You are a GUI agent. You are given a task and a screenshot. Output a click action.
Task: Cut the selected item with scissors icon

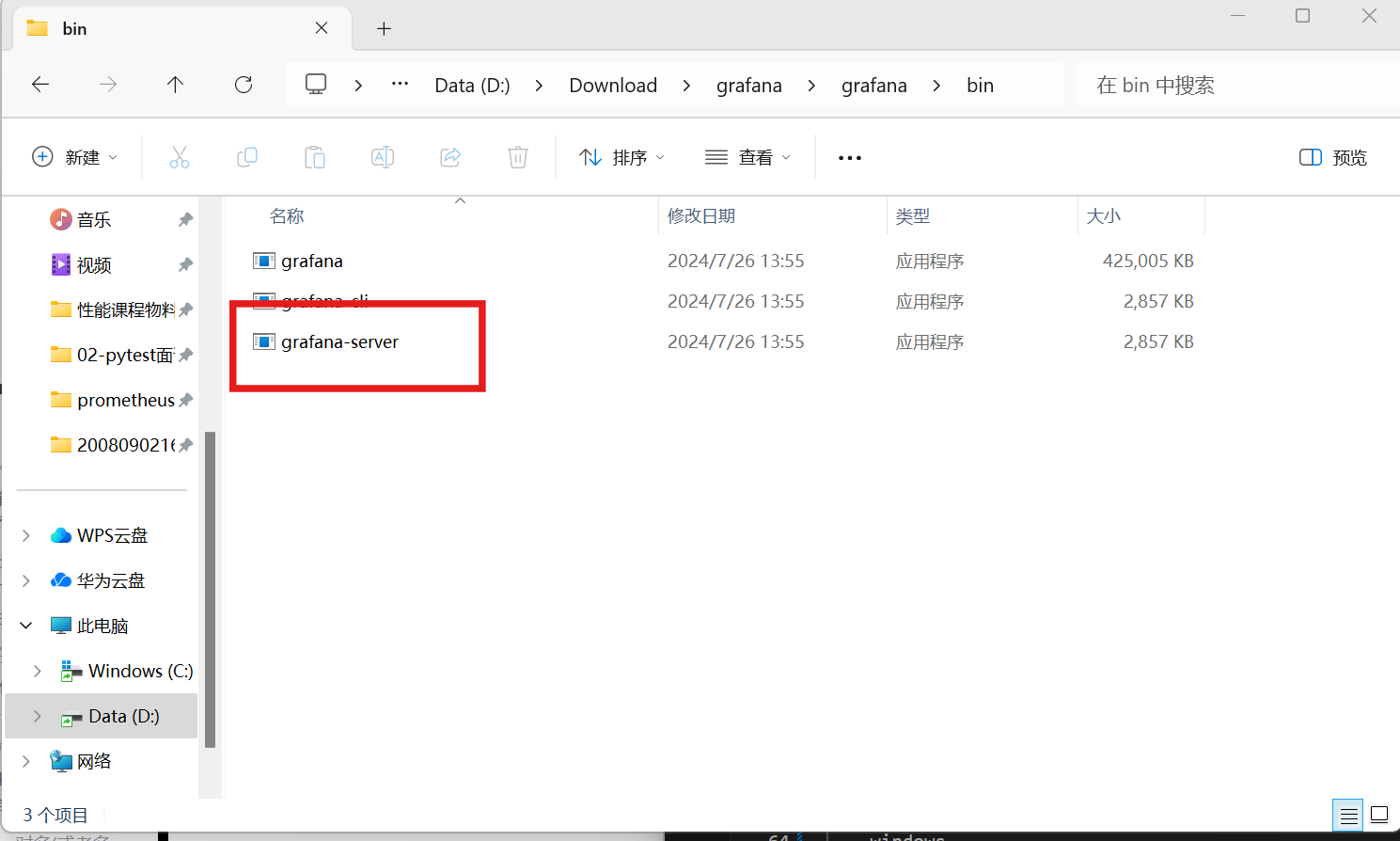(180, 157)
